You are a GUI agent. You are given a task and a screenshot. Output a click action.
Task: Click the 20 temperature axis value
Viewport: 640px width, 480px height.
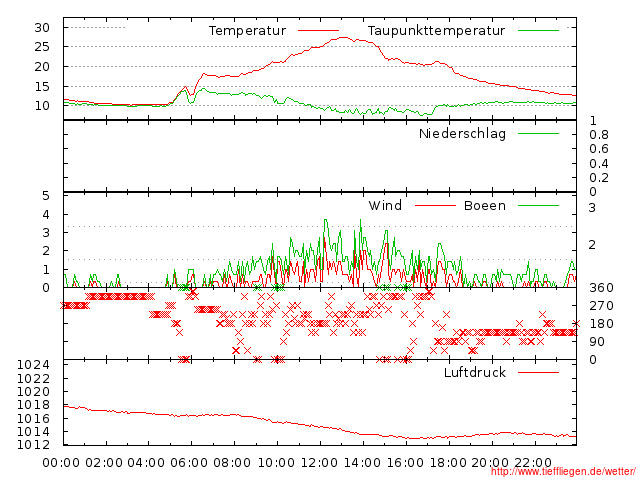42,67
